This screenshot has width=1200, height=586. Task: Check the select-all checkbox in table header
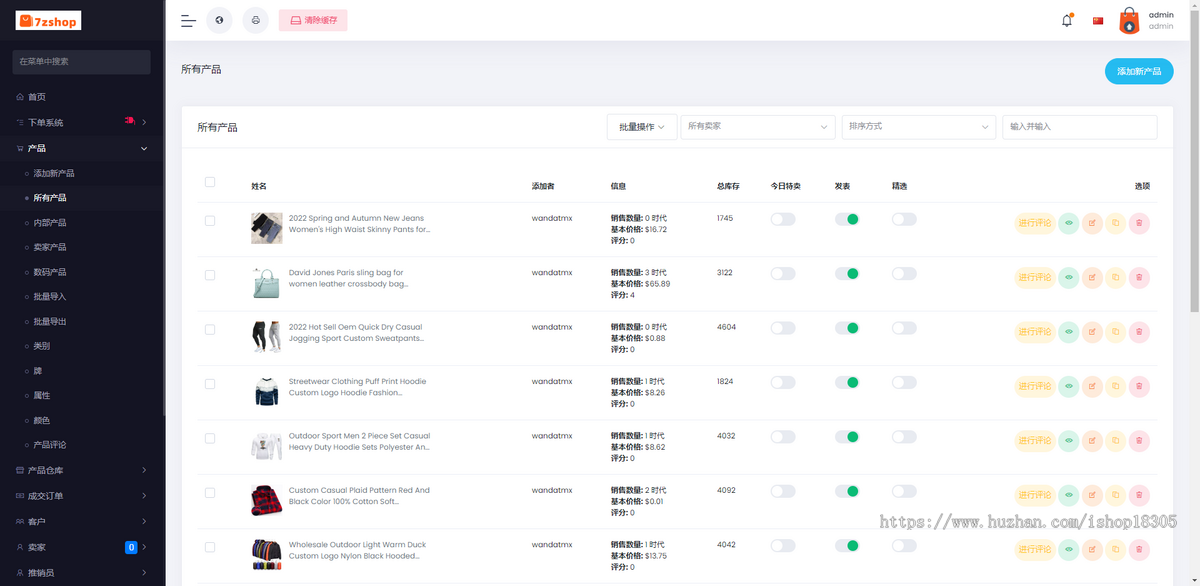[x=210, y=182]
